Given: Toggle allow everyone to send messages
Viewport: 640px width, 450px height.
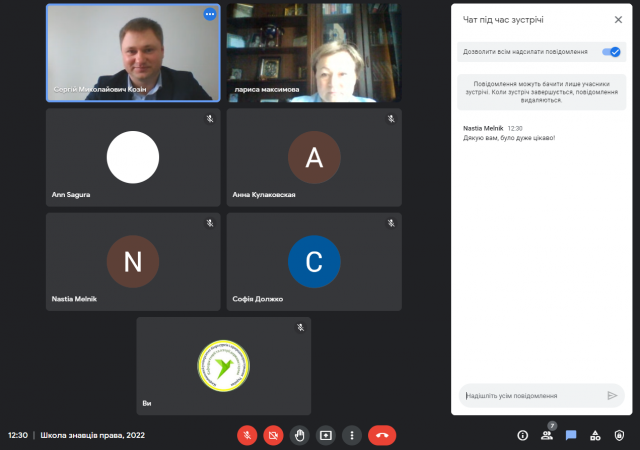Looking at the screenshot, I should (611, 52).
